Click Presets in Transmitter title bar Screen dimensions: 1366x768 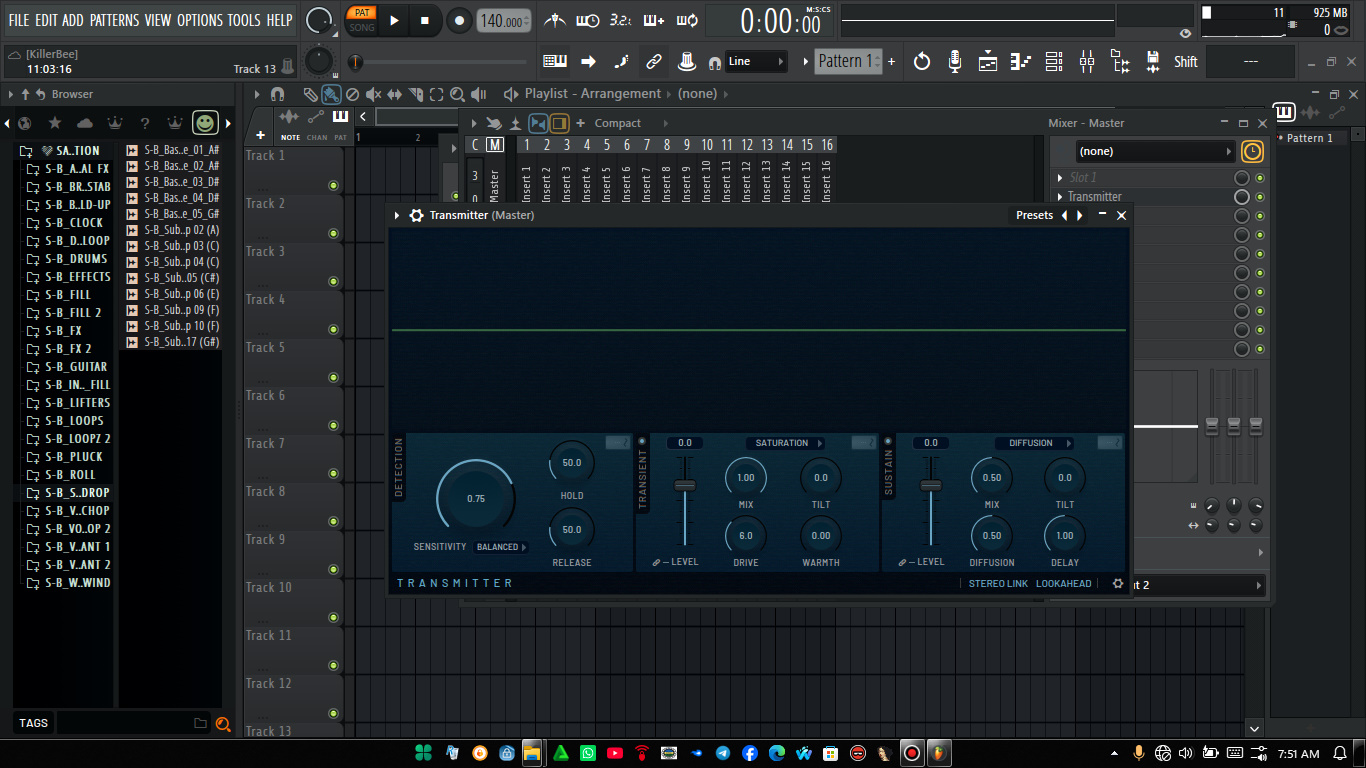point(1034,215)
